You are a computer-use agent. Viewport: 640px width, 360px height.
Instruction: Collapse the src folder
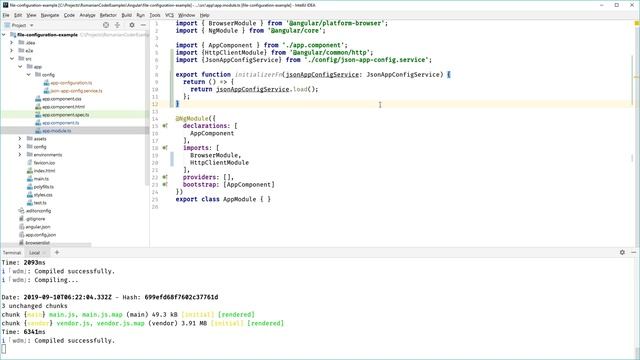pos(12,59)
